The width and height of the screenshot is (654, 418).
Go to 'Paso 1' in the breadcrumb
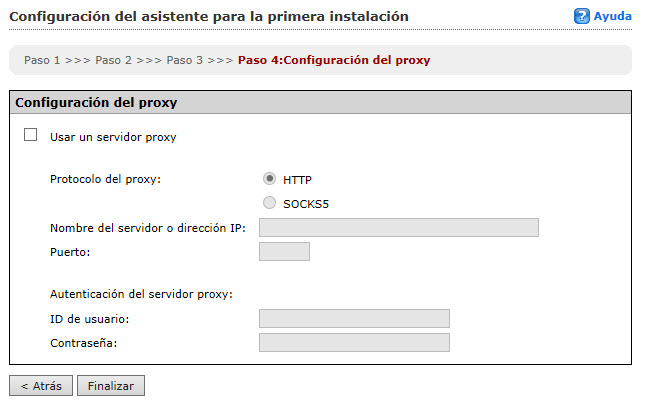[x=43, y=60]
